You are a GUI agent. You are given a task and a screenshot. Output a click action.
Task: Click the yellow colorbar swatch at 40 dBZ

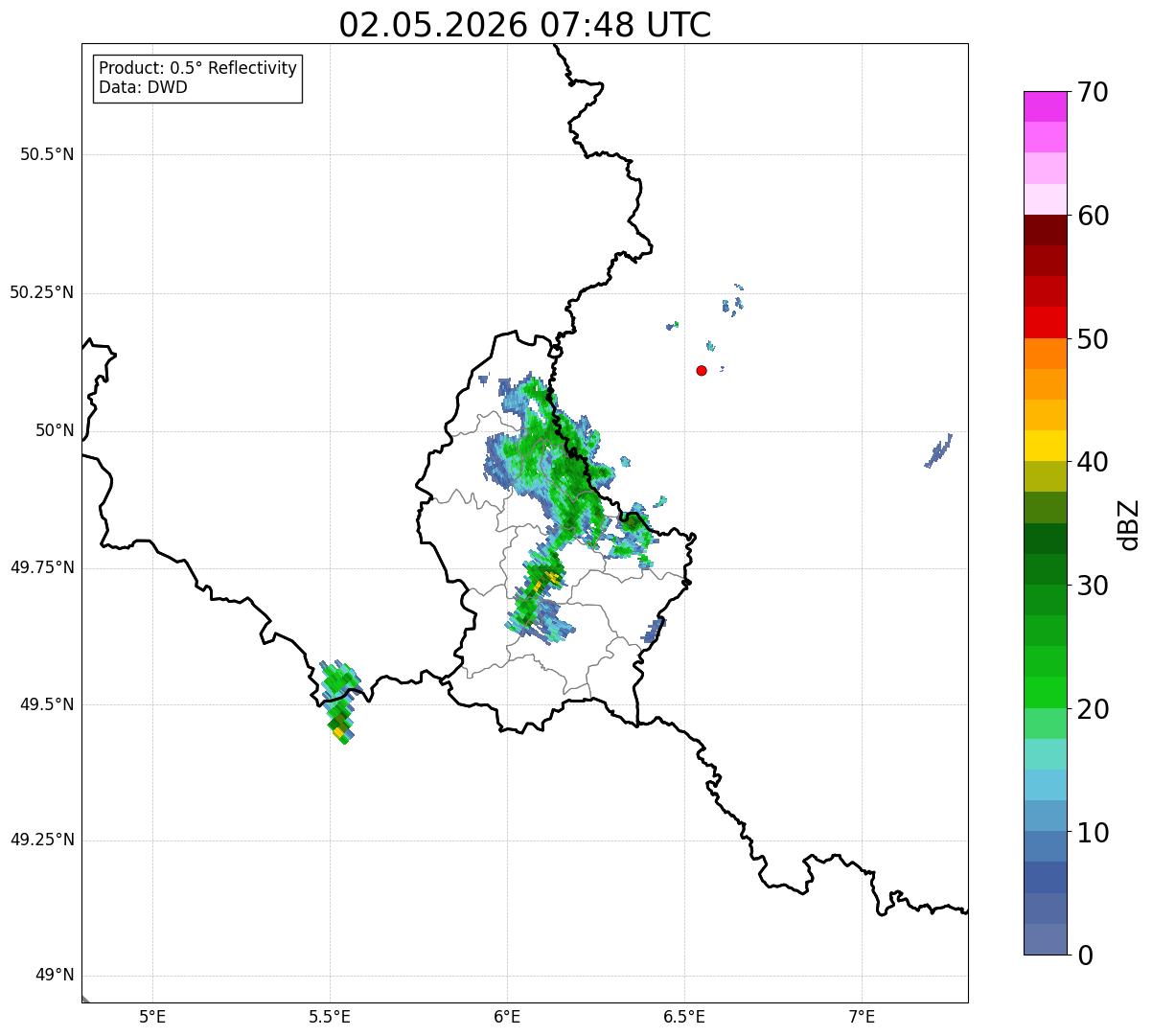tap(1045, 446)
